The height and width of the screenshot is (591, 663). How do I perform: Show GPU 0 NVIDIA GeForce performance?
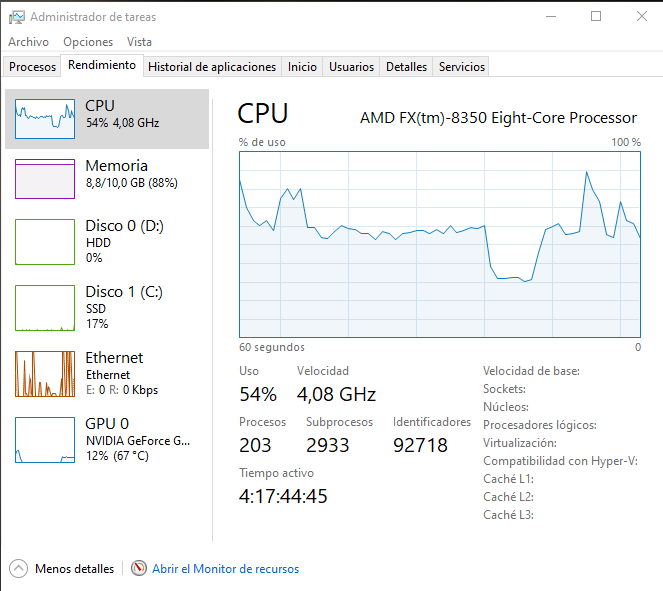pos(110,439)
